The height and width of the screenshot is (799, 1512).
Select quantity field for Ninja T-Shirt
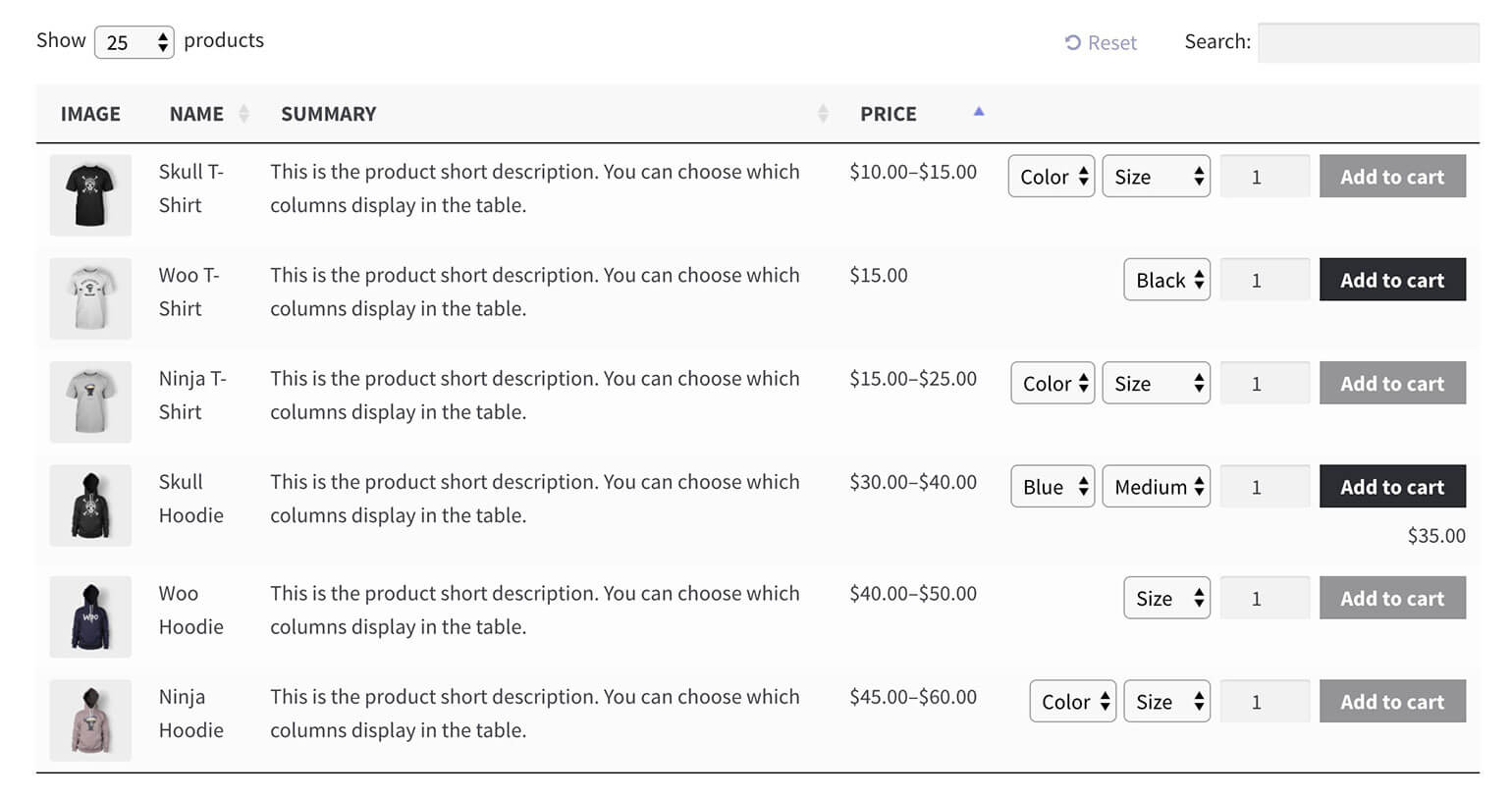pos(1264,384)
